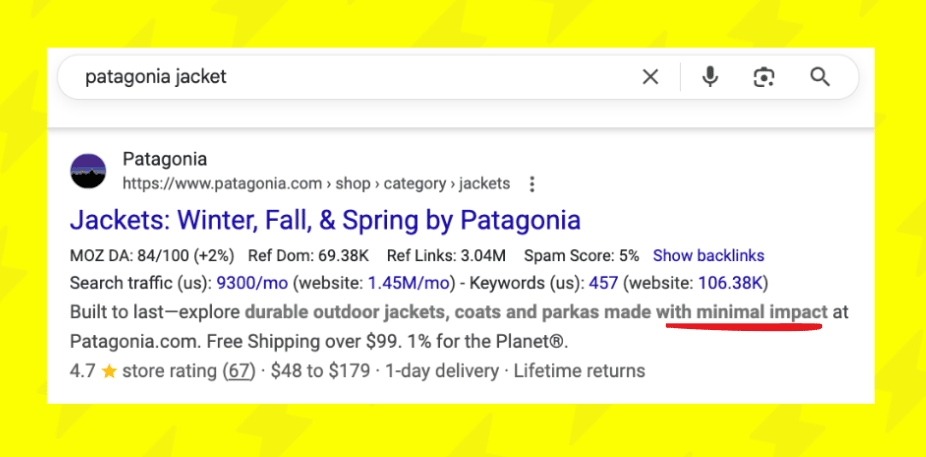Click the Patagonia site name
926x457 pixels.
tap(164, 159)
